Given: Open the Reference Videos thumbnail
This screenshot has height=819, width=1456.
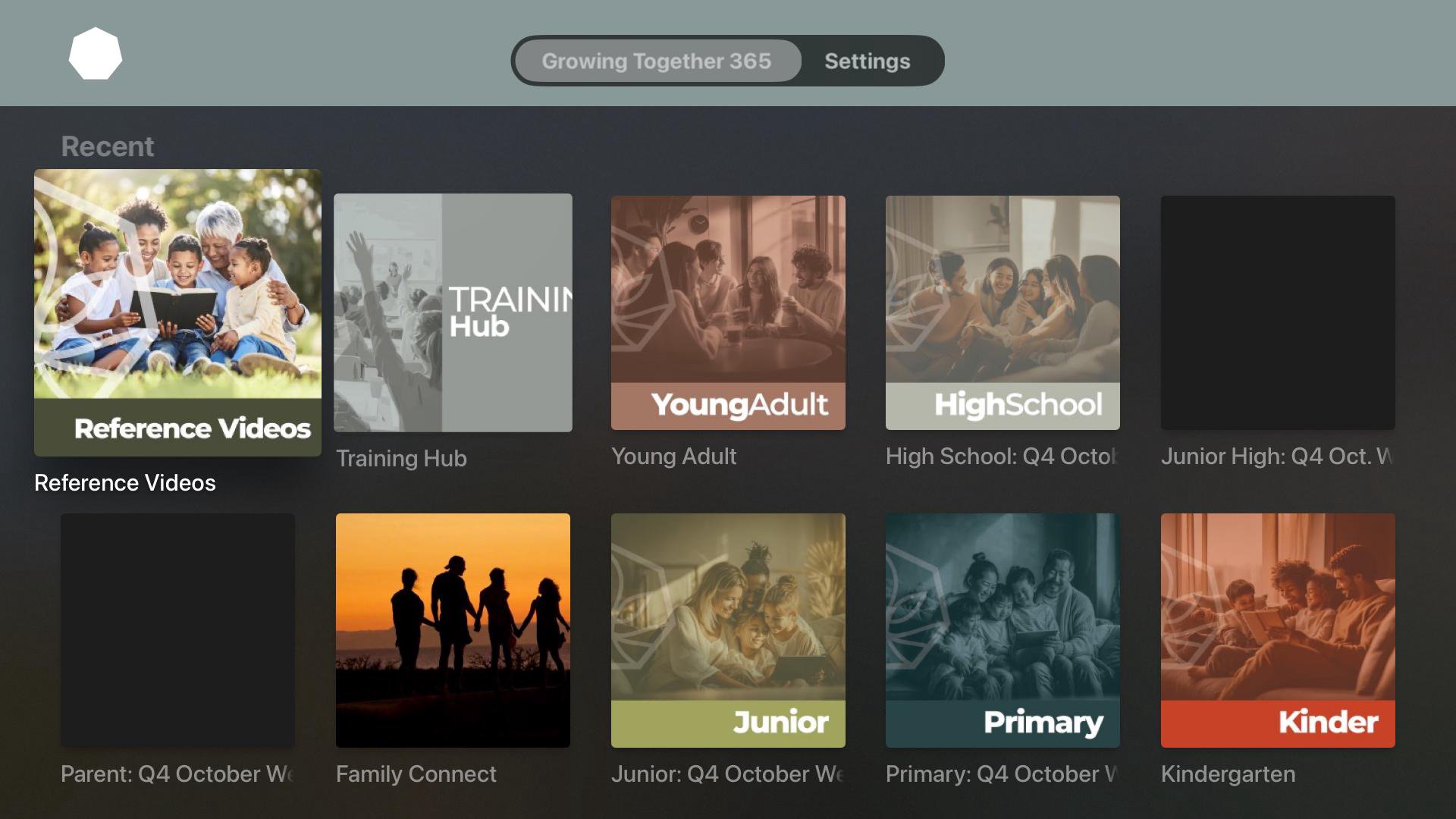Looking at the screenshot, I should click(177, 312).
